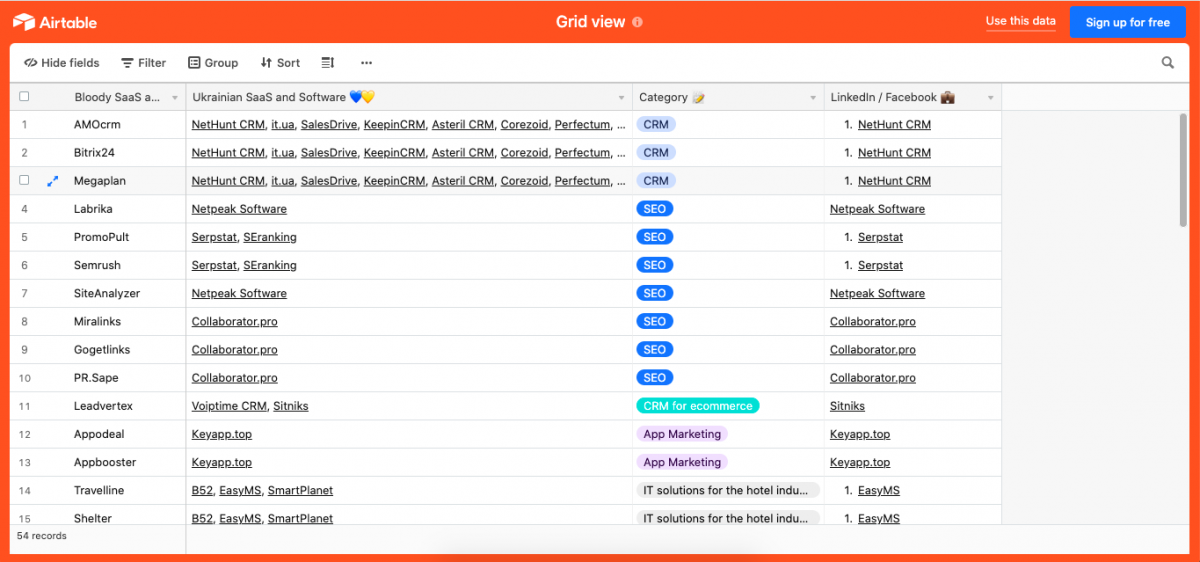Open the Grid view info icon

tap(638, 22)
